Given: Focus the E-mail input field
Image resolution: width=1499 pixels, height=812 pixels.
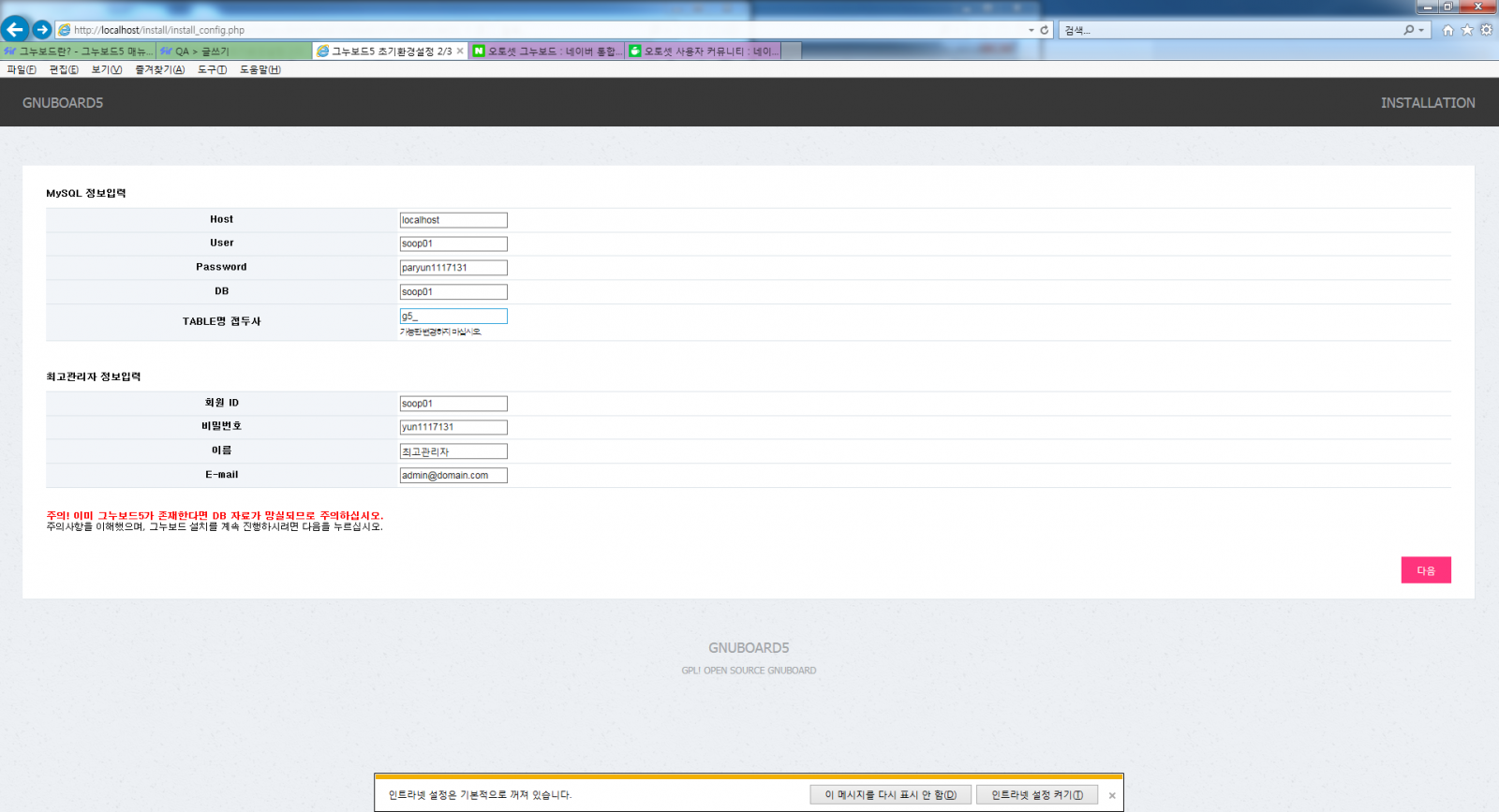Looking at the screenshot, I should (453, 476).
